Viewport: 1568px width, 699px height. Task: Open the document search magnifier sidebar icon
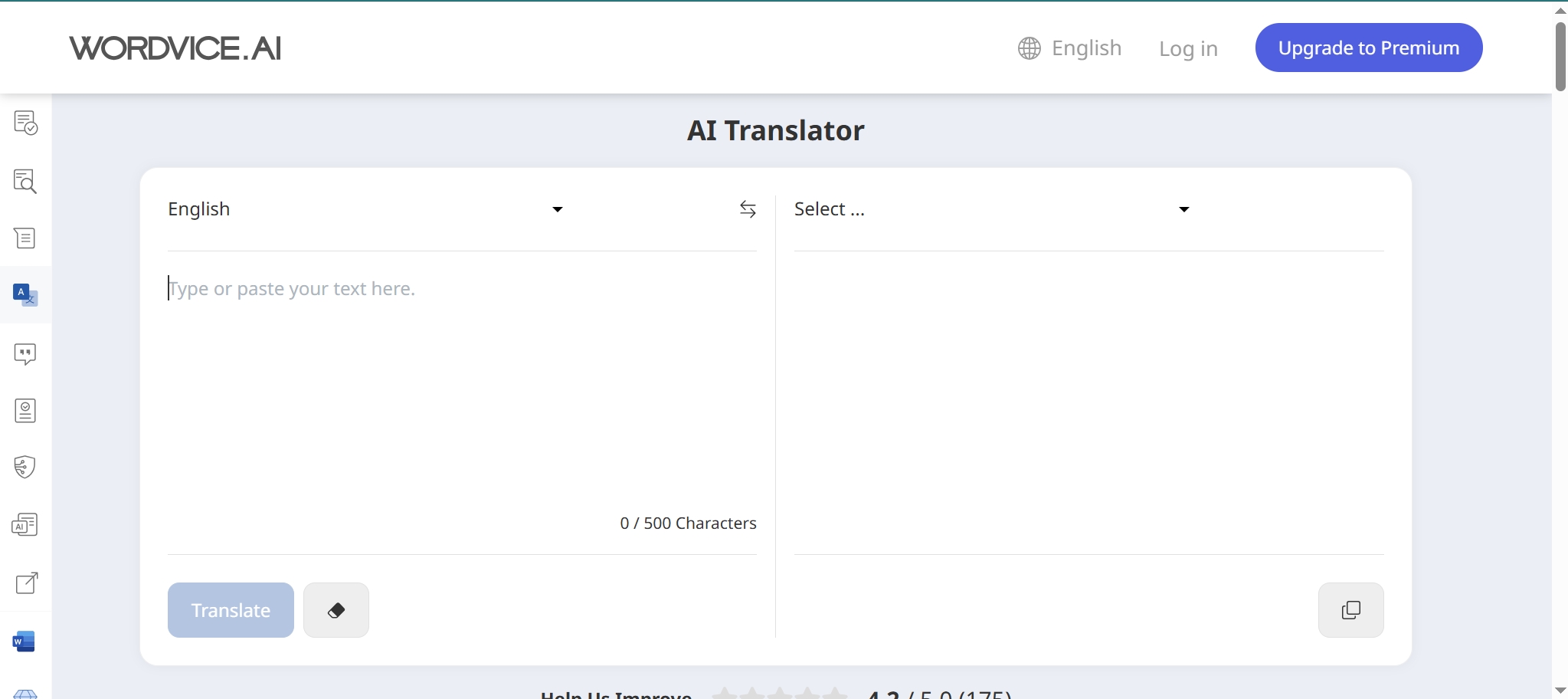tap(25, 181)
